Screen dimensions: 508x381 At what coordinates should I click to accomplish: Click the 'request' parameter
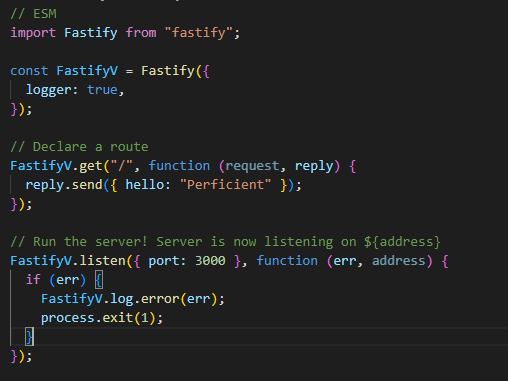252,166
